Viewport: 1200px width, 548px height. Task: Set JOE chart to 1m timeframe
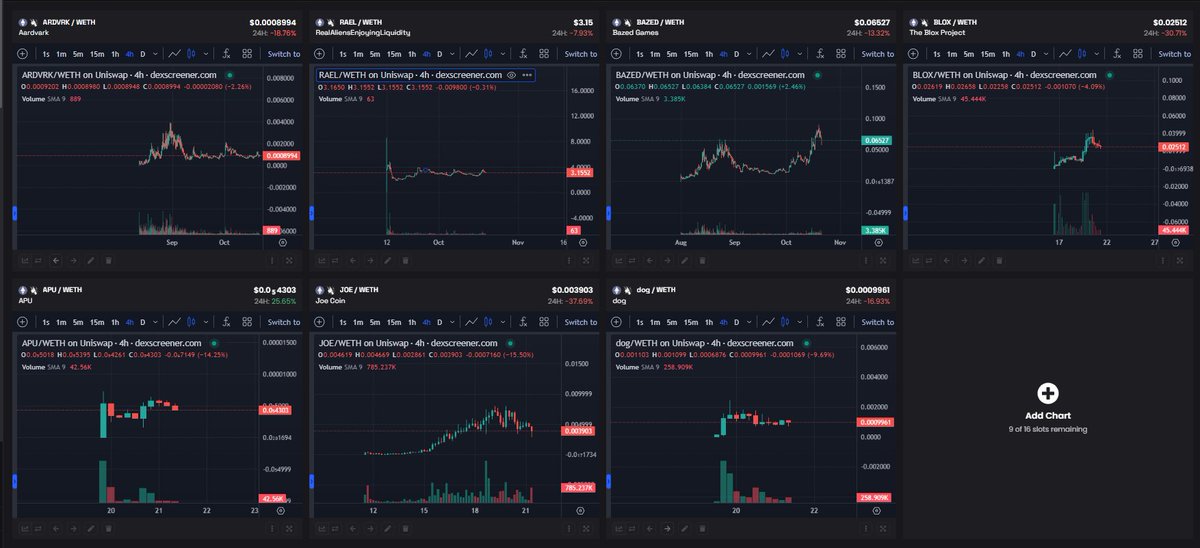[358, 322]
